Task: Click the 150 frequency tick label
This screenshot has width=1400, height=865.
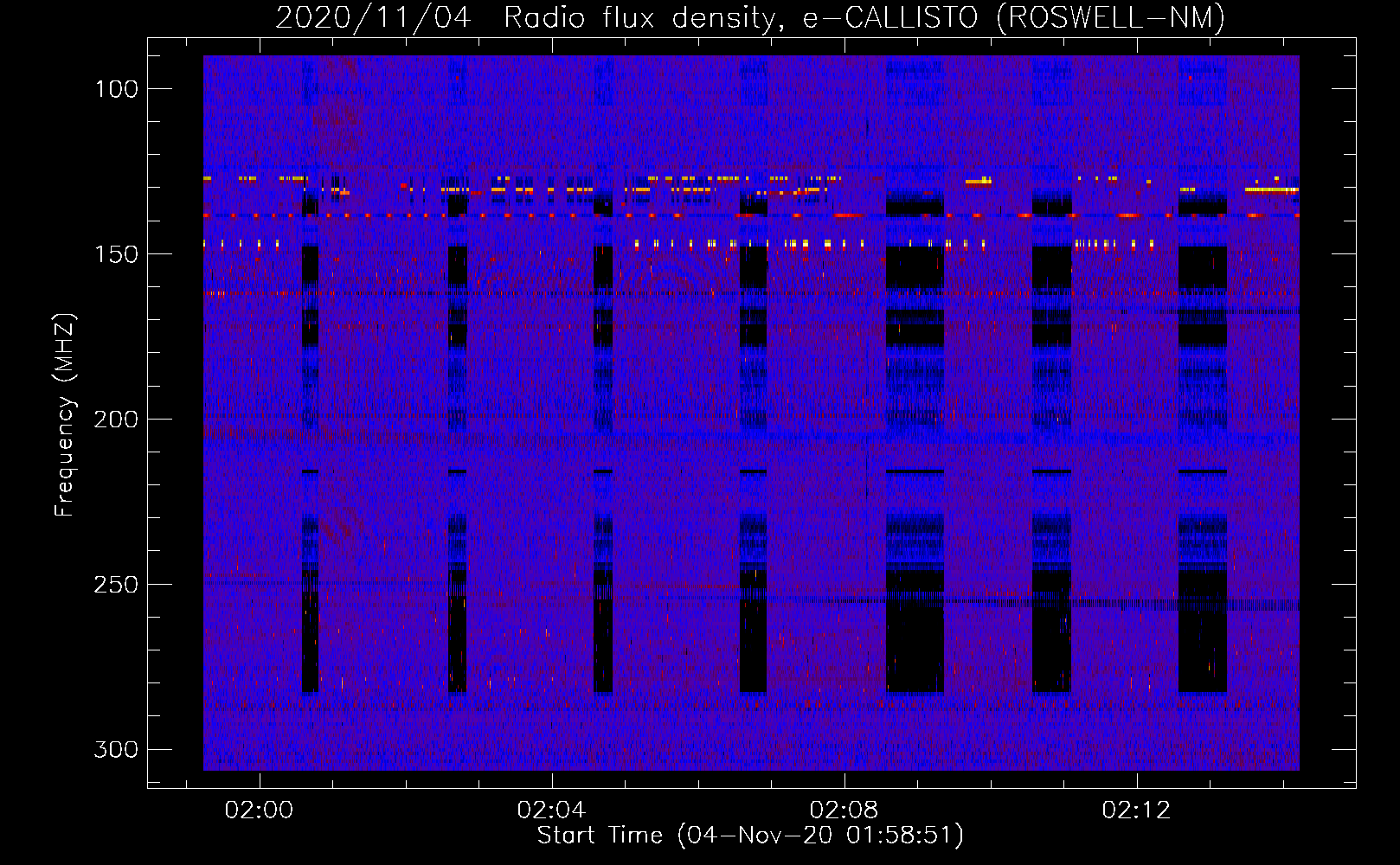Action: point(116,254)
